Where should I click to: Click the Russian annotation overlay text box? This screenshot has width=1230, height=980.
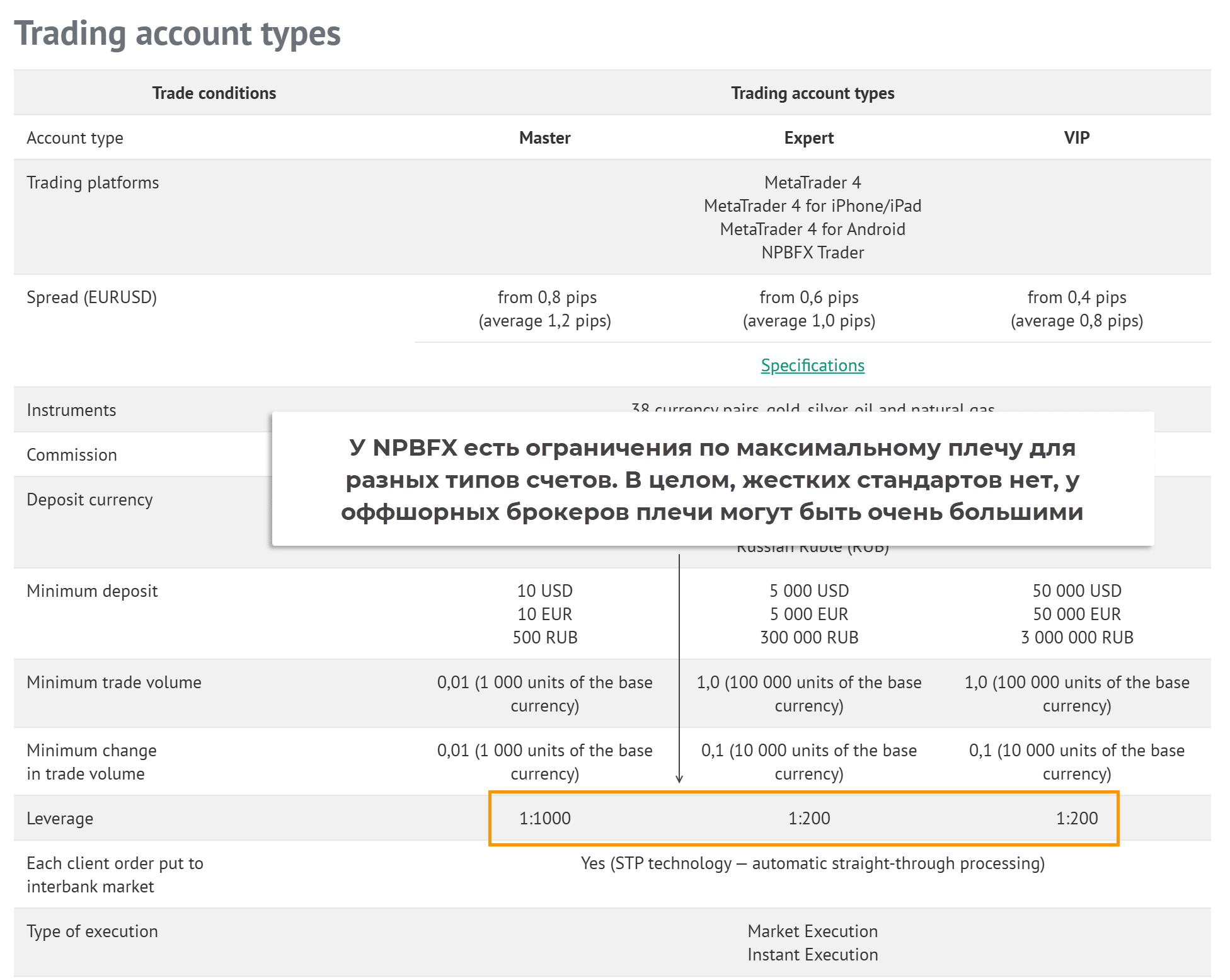[x=712, y=480]
